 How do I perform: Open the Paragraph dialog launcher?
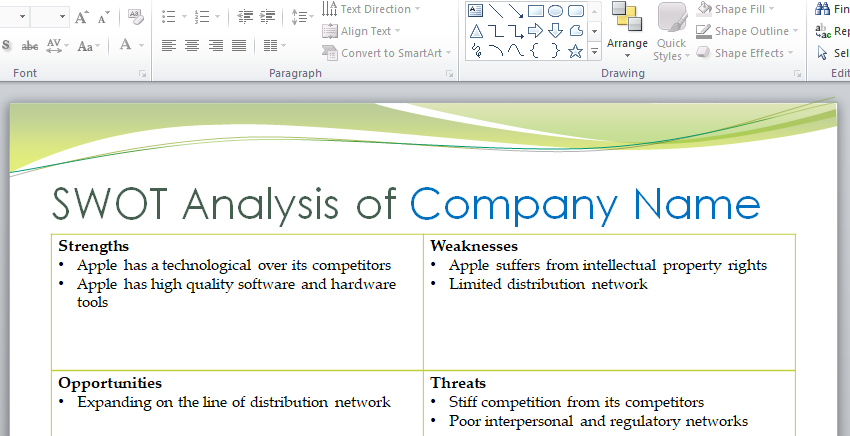point(449,74)
